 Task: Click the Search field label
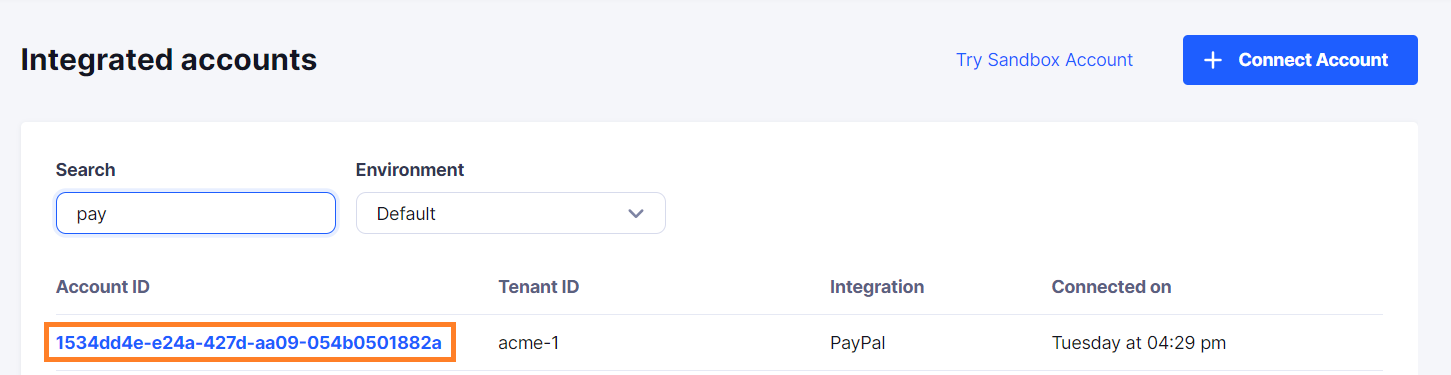tap(86, 170)
